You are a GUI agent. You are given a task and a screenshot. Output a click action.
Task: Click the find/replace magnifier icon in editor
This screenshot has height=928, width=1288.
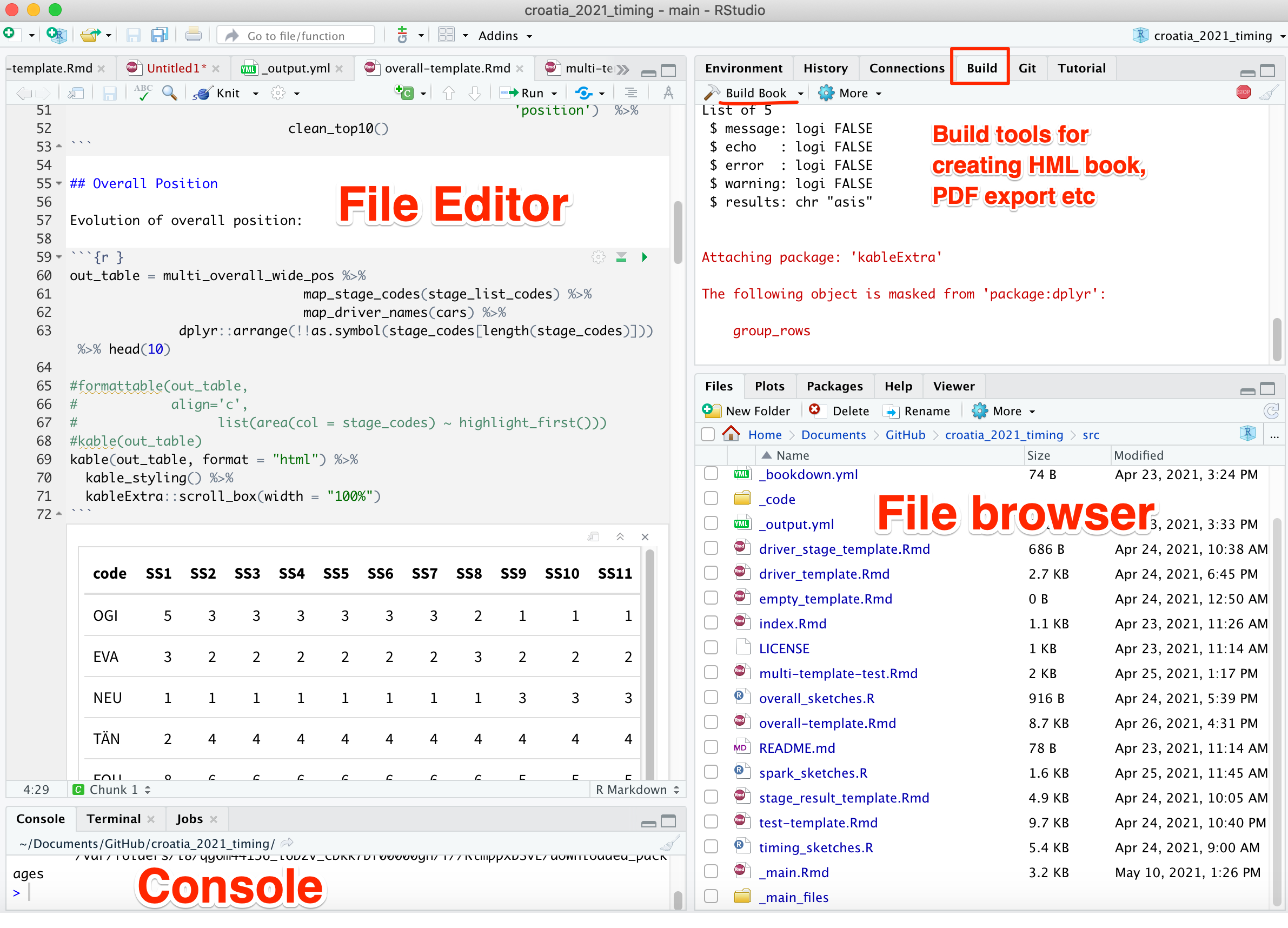pyautogui.click(x=169, y=92)
